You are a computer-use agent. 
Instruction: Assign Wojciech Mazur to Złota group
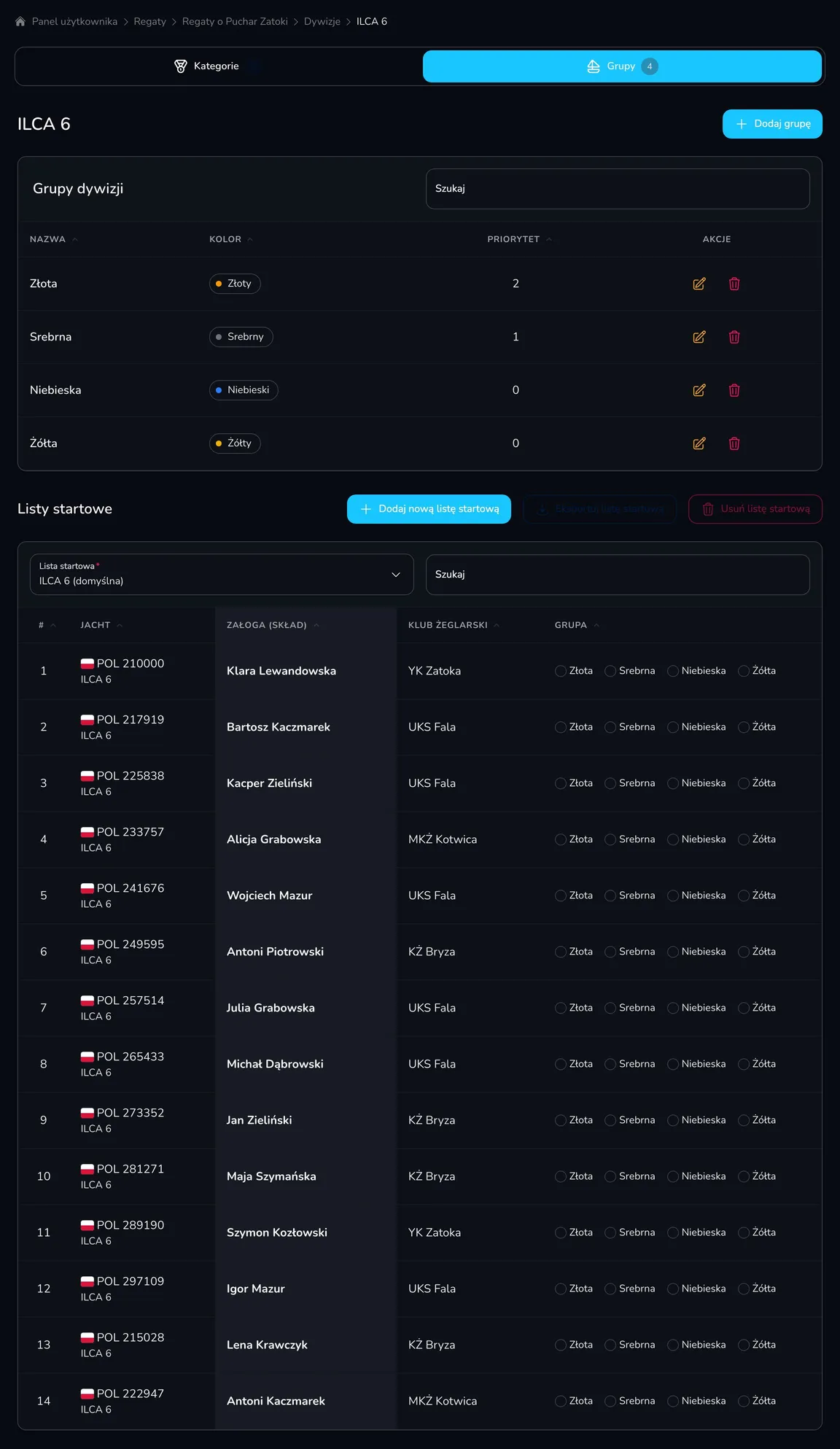(x=560, y=896)
